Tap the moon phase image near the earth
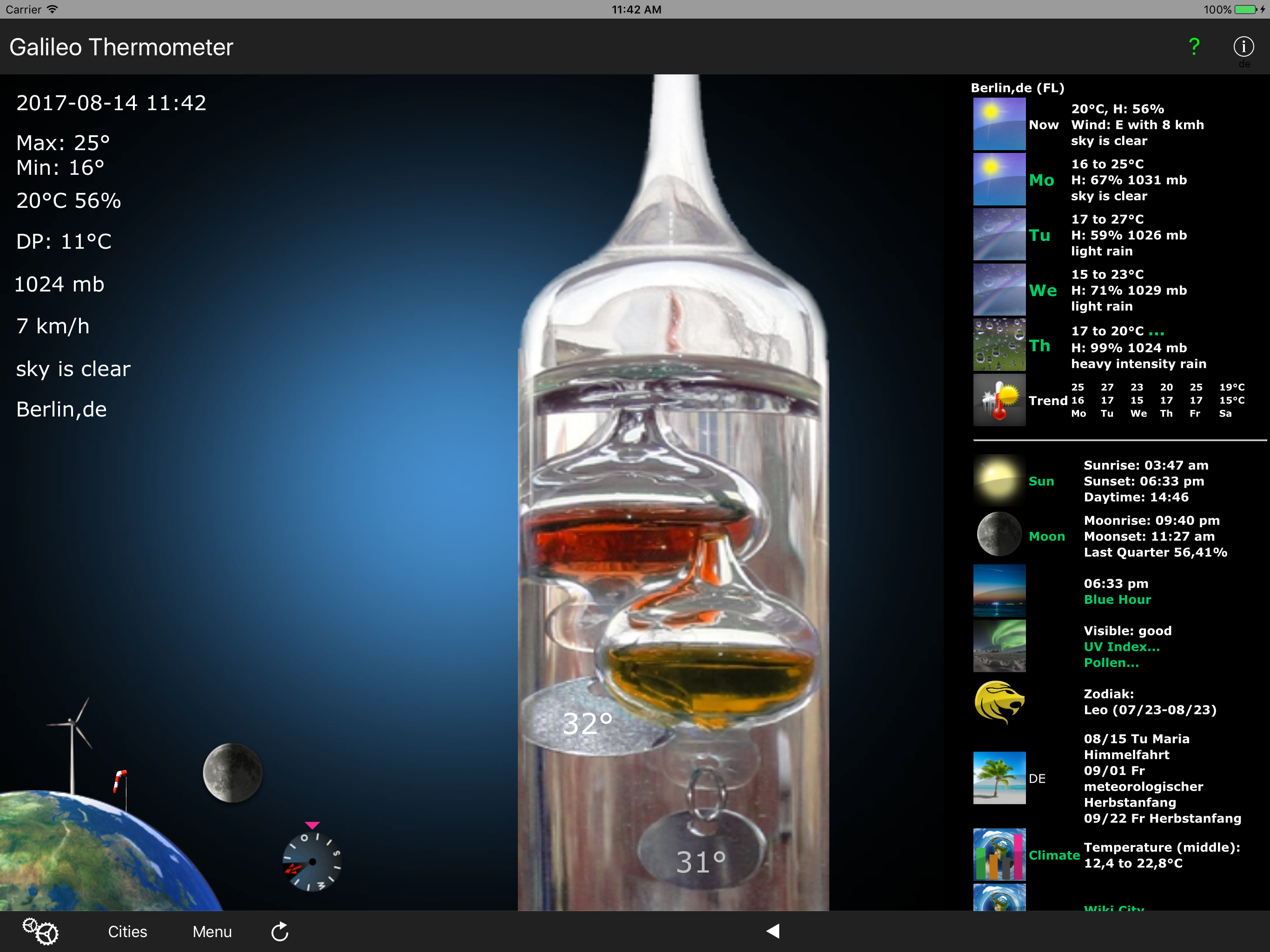The image size is (1270, 952). (x=232, y=772)
